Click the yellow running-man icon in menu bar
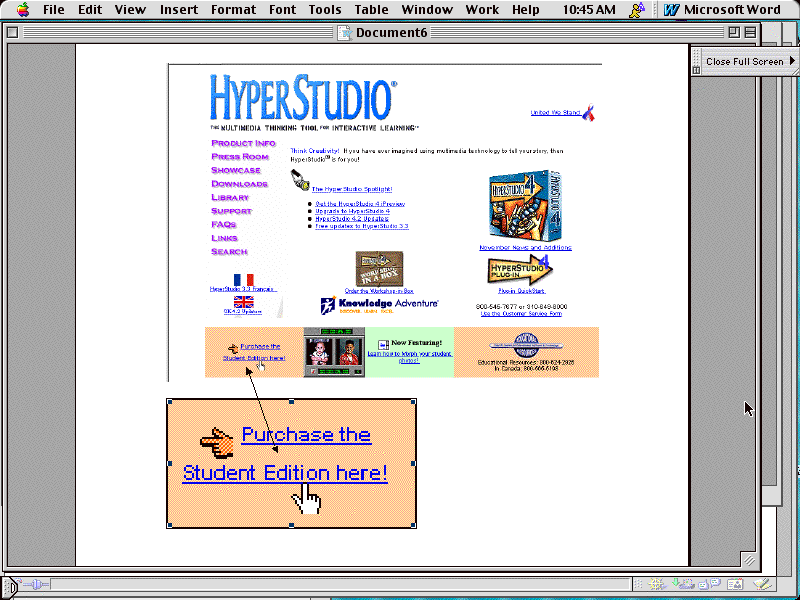This screenshot has height=600, width=800. click(x=637, y=10)
